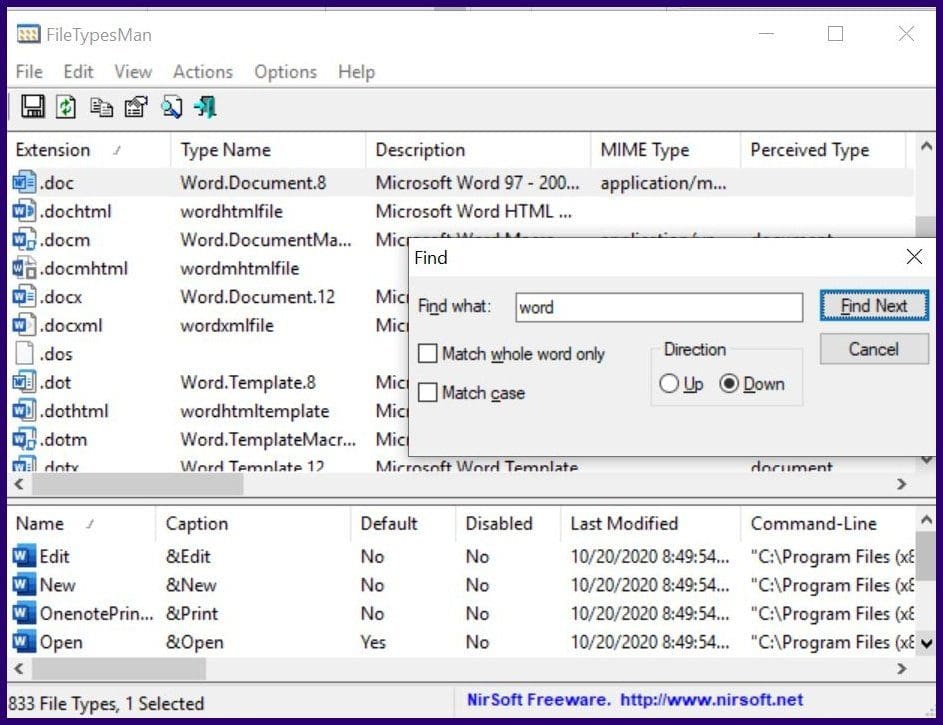
Task: Sort actions by Disabled column header
Action: click(x=508, y=524)
